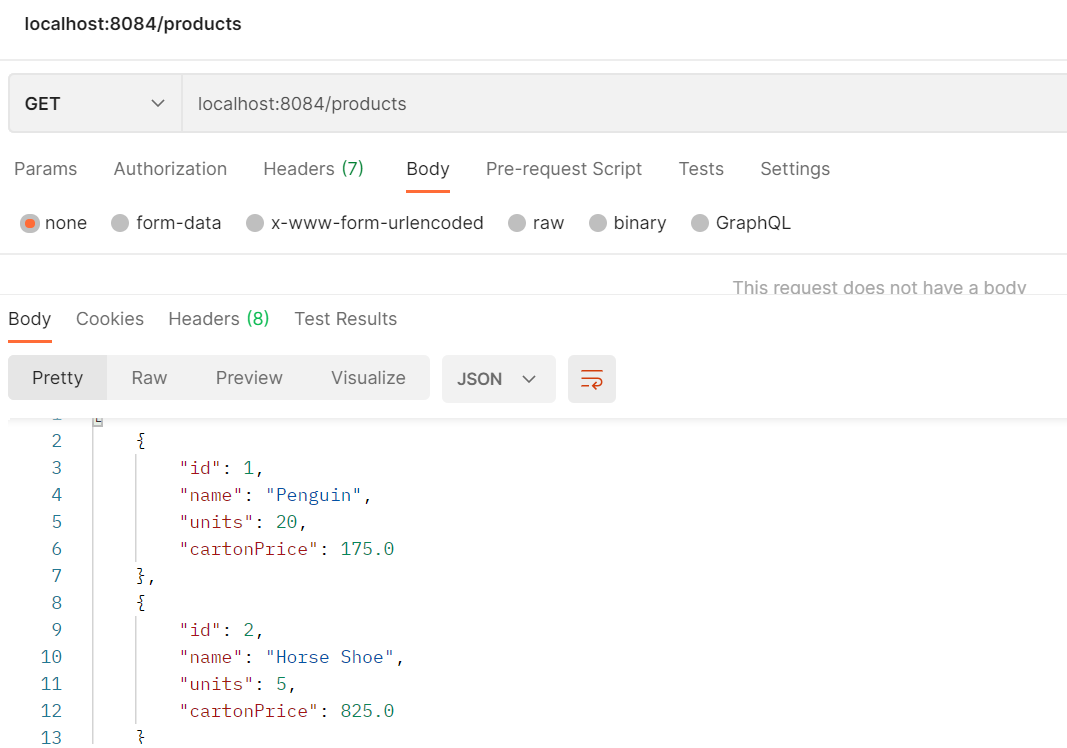Click the cartonPrice value 825.0
Viewport: 1067px width, 748px height.
click(x=367, y=711)
